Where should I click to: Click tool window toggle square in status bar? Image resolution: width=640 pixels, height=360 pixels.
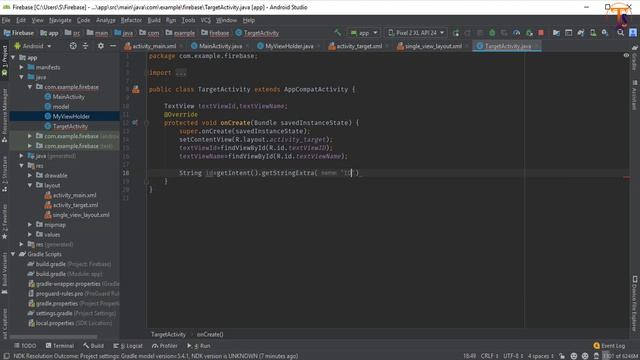[x=6, y=356]
